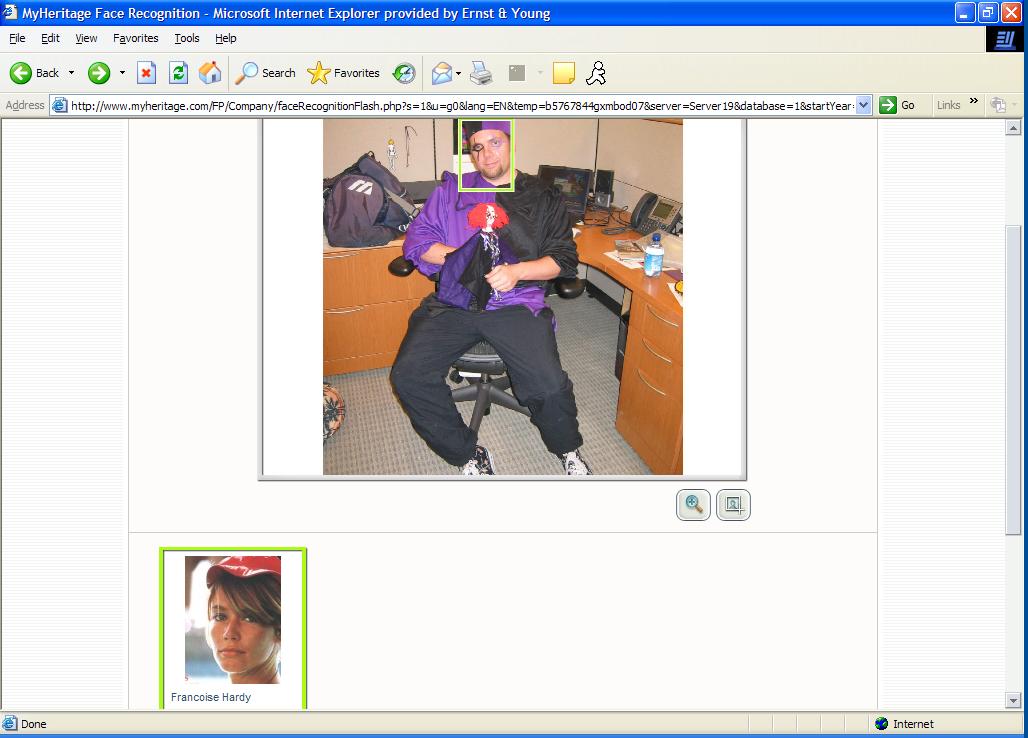Click the Back navigation button
The height and width of the screenshot is (738, 1028).
35,73
